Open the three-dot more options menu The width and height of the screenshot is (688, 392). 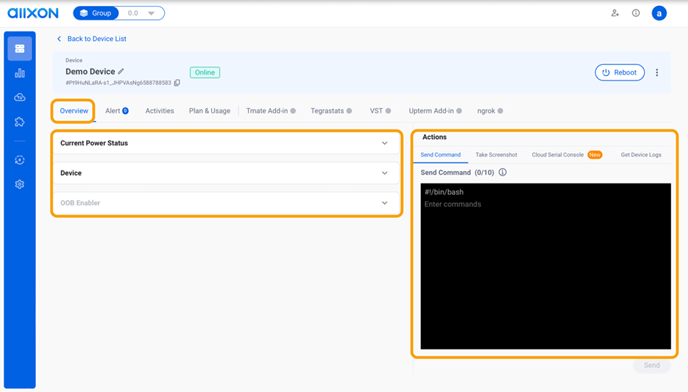(x=657, y=72)
